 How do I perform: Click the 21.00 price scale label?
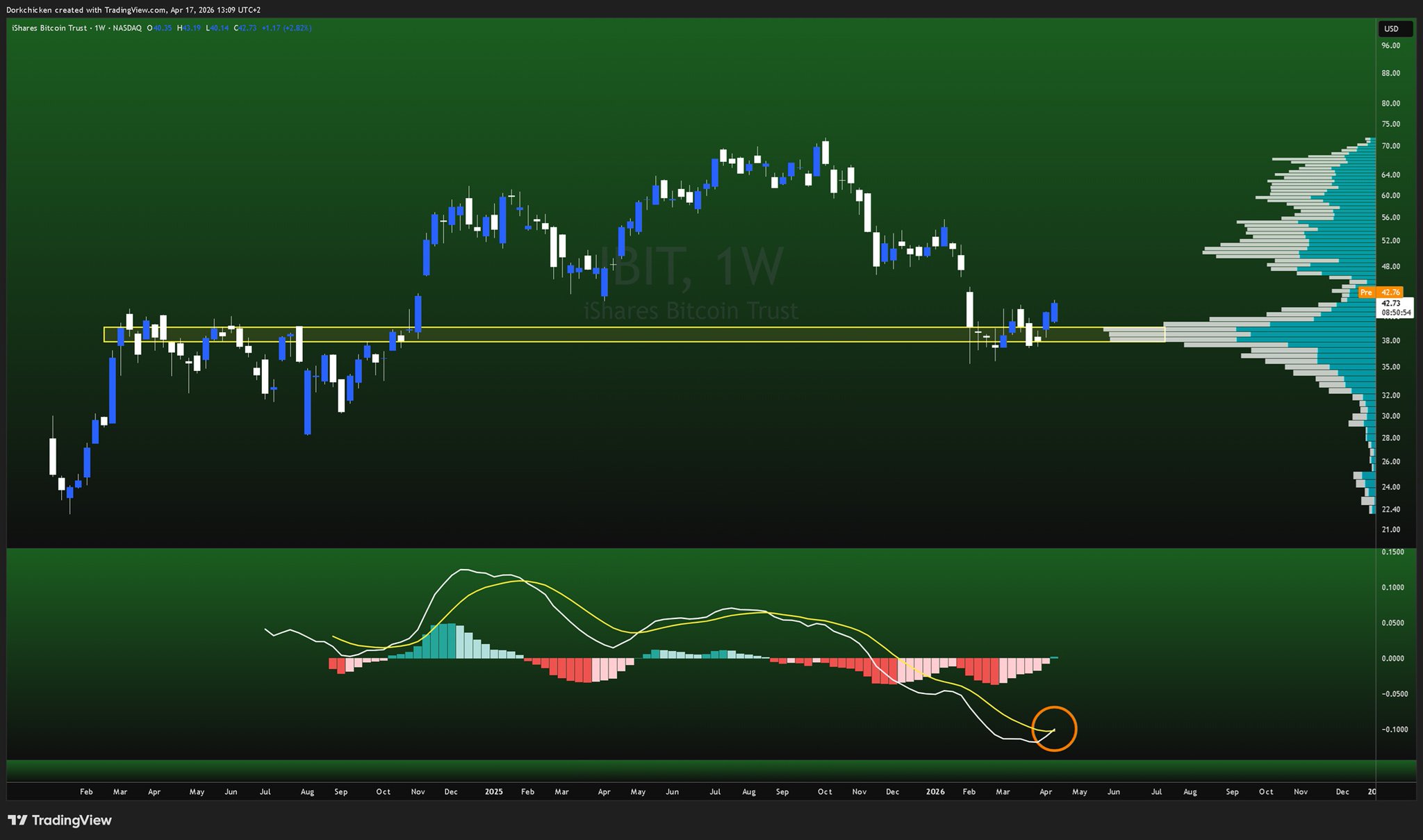coord(1390,530)
